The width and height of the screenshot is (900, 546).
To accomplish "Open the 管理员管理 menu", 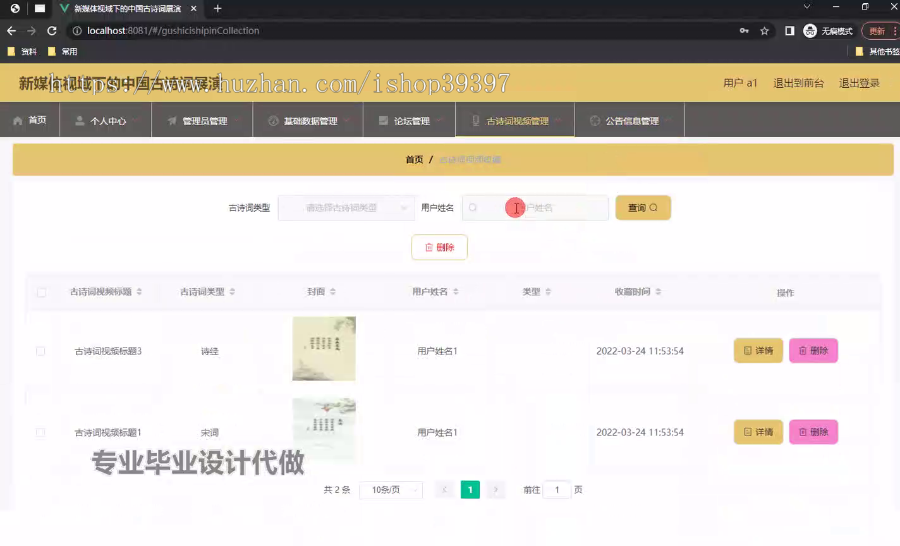I will coord(202,121).
